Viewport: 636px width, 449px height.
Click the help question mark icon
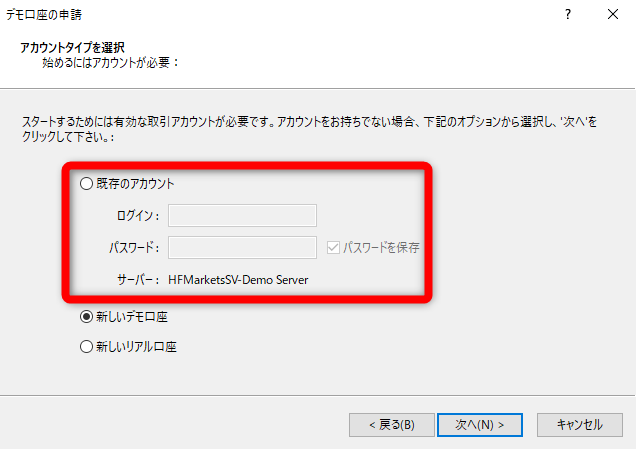(568, 14)
